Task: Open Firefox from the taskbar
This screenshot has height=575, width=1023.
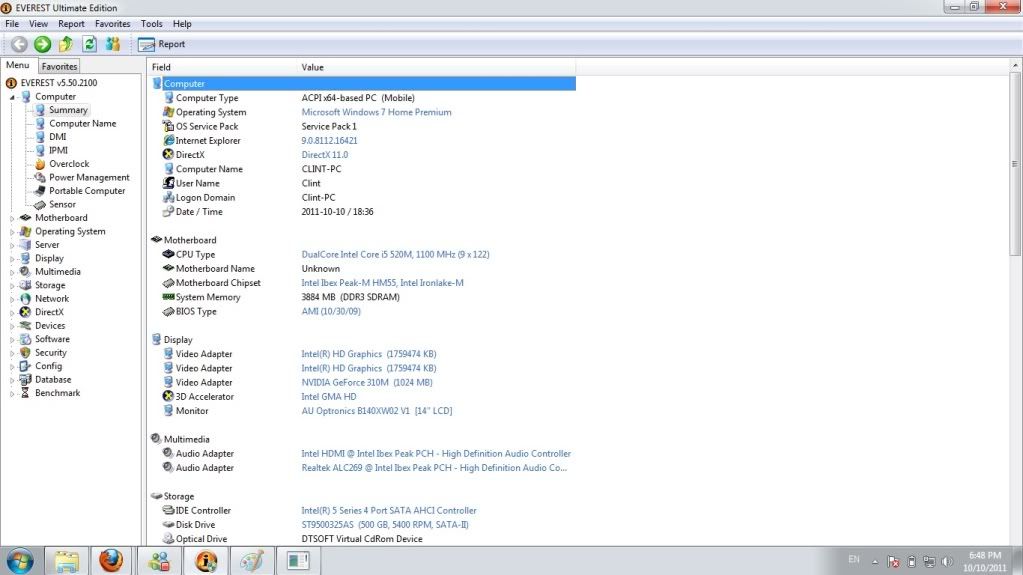Action: [111, 560]
